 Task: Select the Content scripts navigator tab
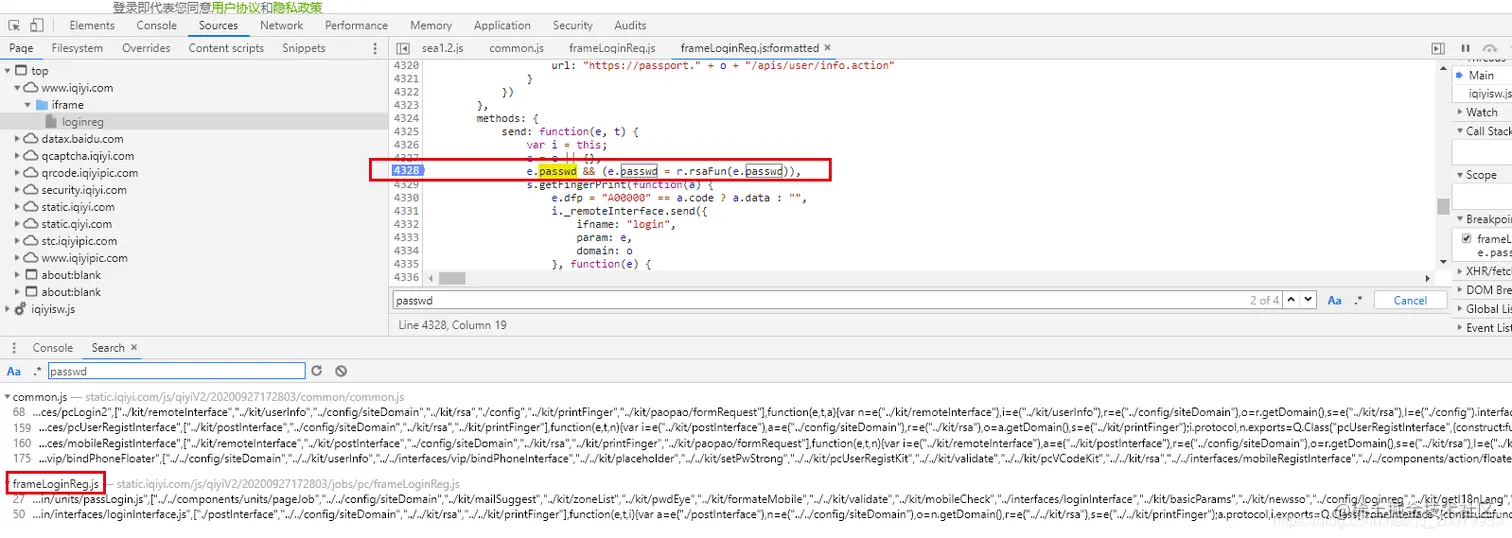coord(226,48)
